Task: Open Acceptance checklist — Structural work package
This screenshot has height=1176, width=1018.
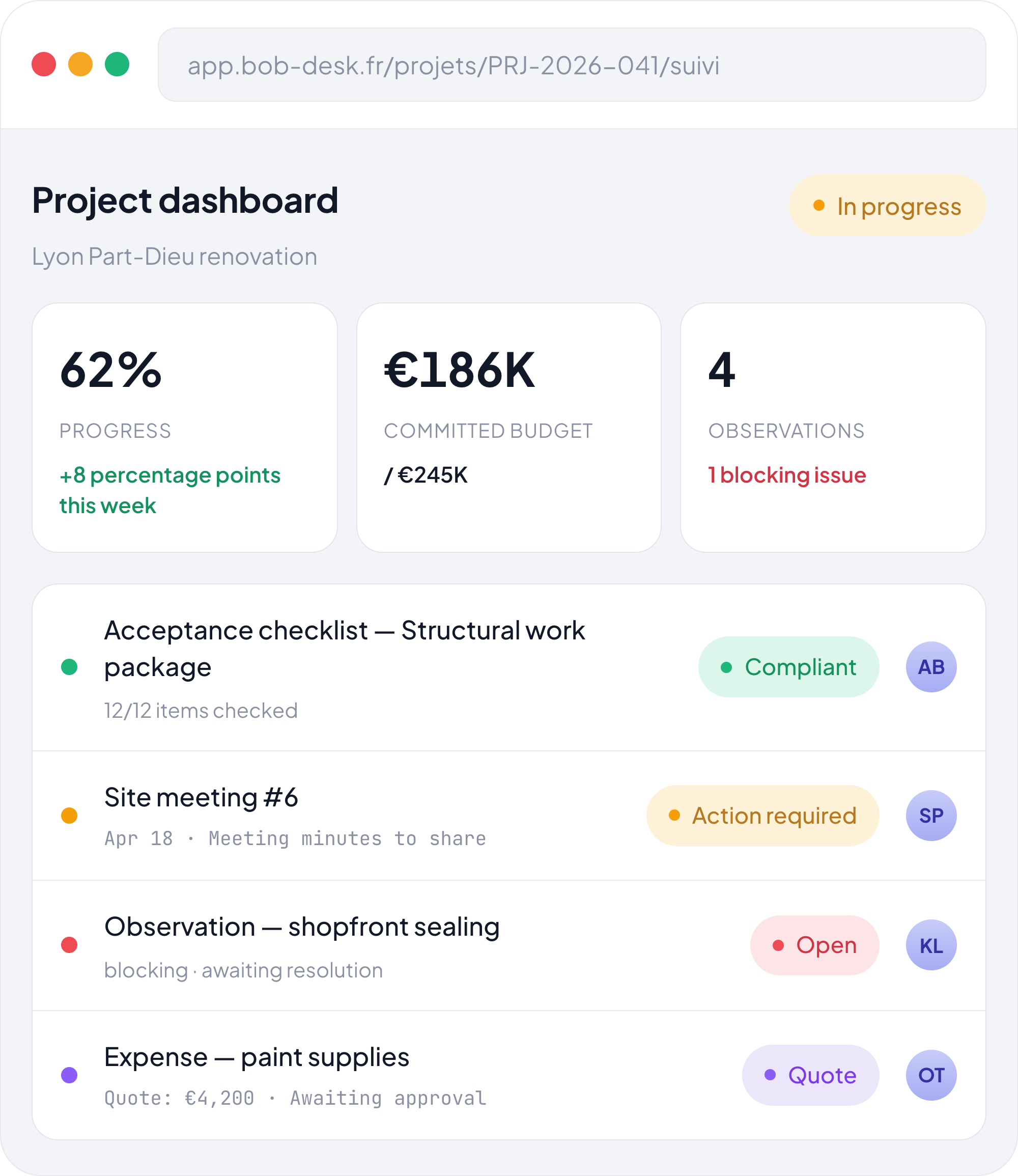Action: (509, 667)
